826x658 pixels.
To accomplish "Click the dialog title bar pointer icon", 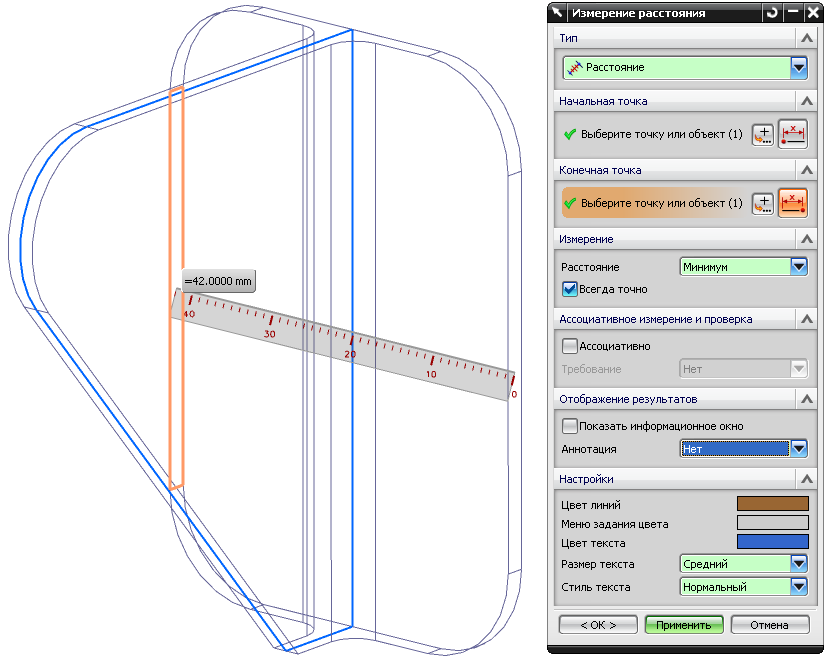I will (558, 13).
